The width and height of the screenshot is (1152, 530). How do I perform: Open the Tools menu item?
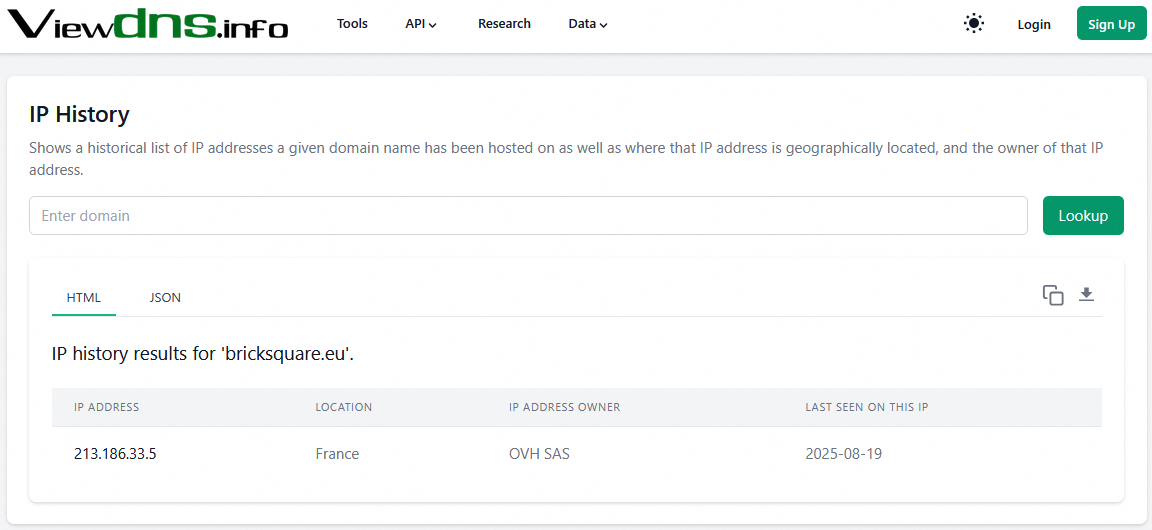click(x=352, y=24)
